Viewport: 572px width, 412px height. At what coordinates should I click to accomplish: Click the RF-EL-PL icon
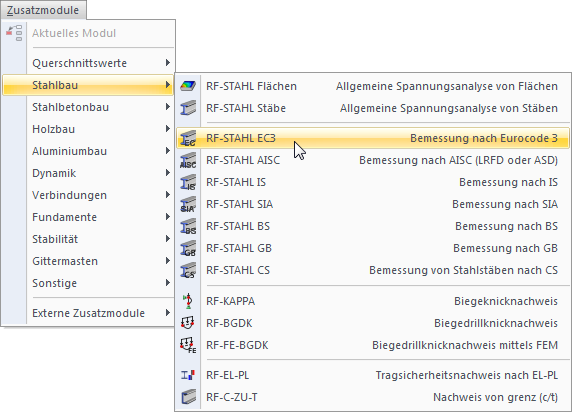click(188, 375)
